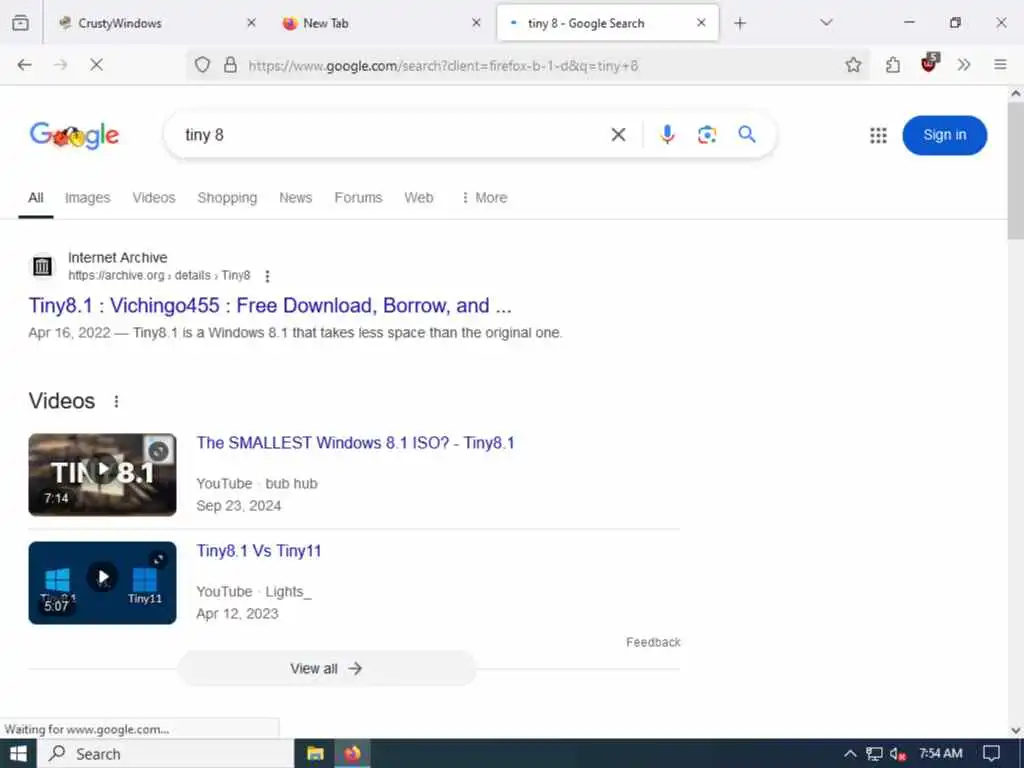
Task: Open the uBlock Origin extension icon
Action: 929,63
